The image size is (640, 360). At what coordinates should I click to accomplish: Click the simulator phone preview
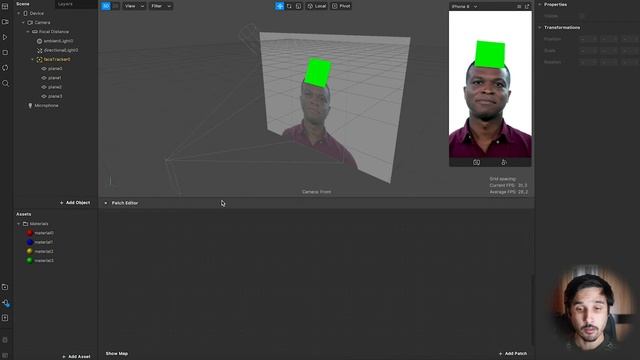490,84
